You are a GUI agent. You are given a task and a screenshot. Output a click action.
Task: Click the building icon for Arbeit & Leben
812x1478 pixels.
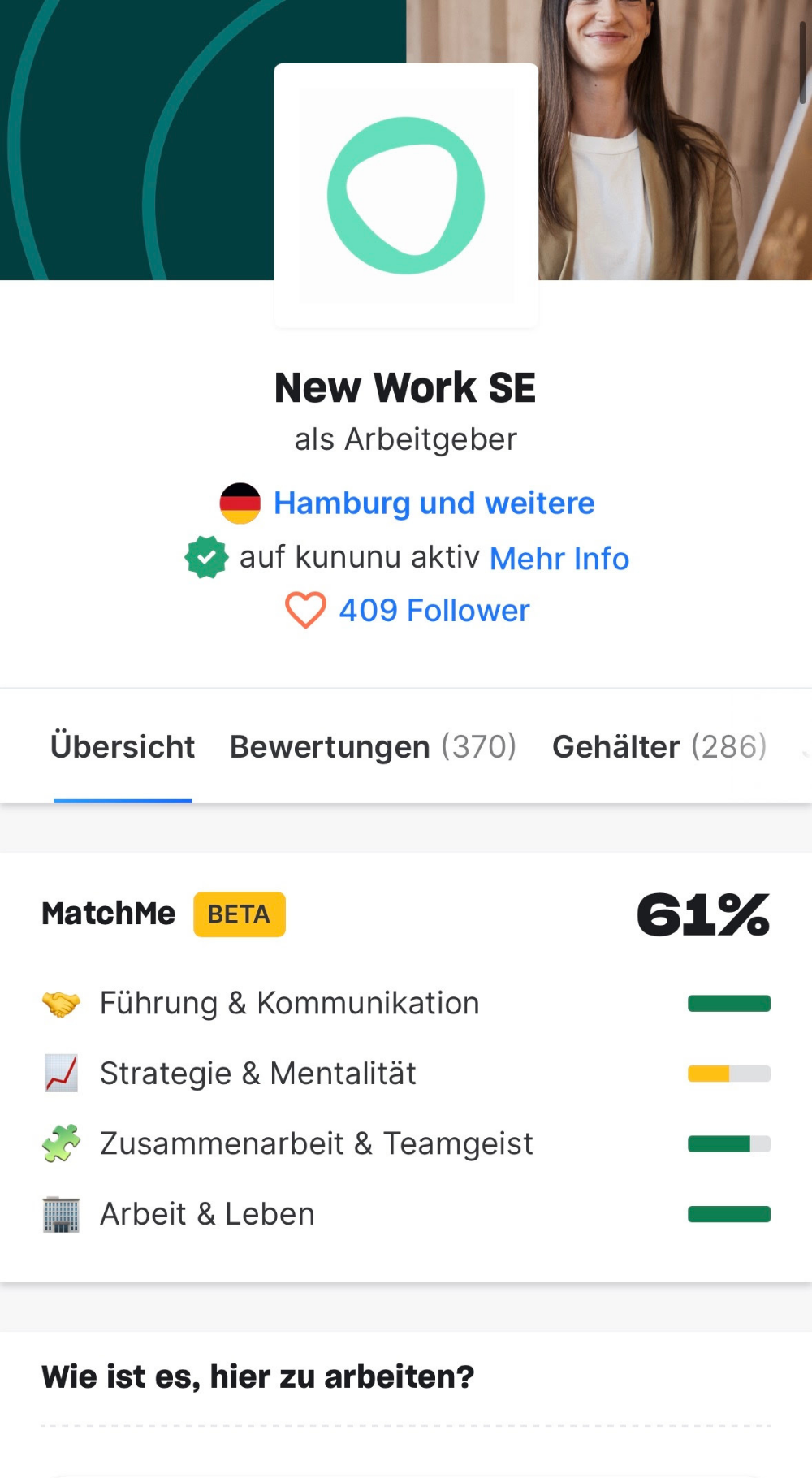tap(61, 1214)
